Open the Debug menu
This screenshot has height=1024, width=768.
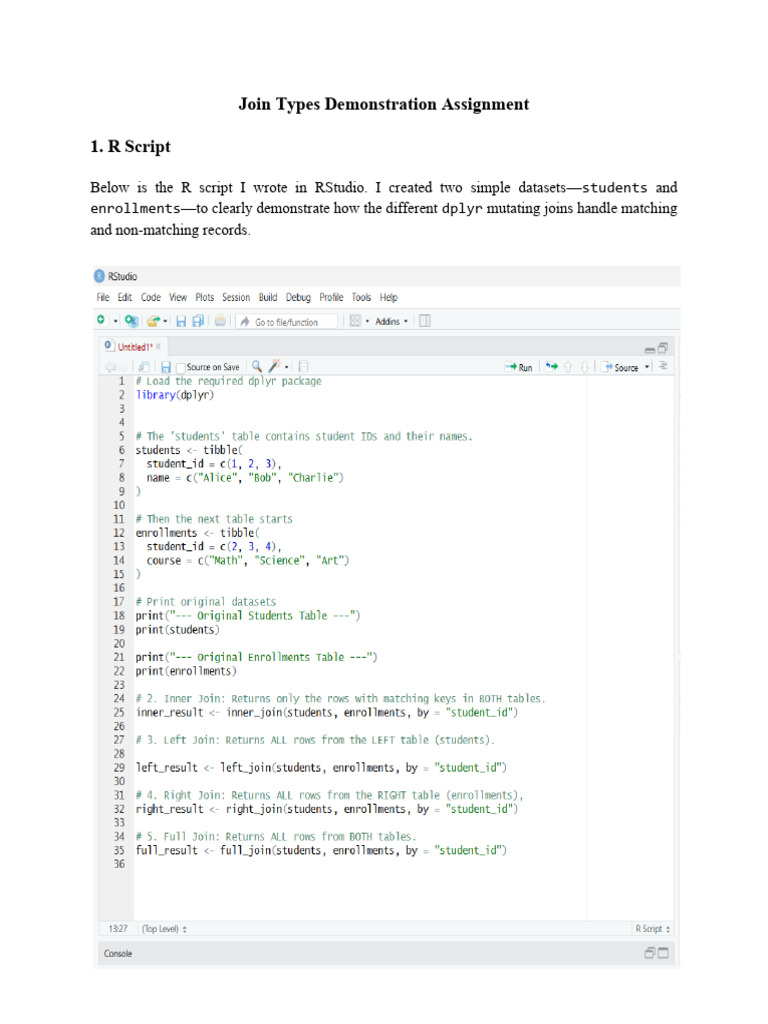coord(298,297)
